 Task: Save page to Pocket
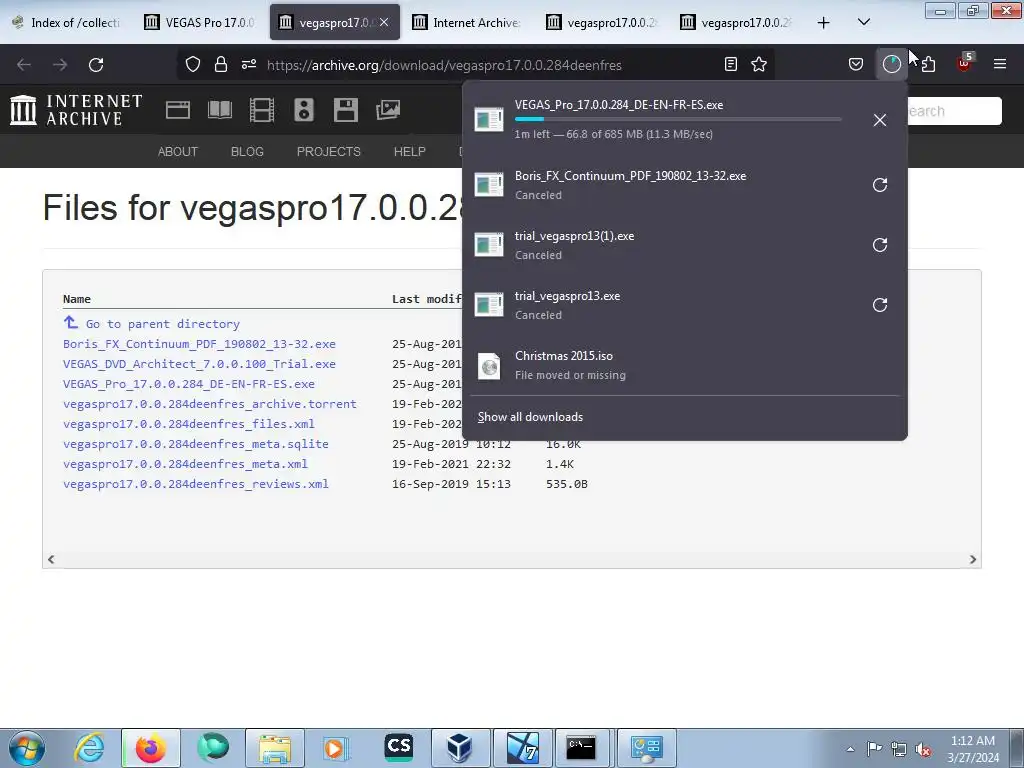point(856,64)
